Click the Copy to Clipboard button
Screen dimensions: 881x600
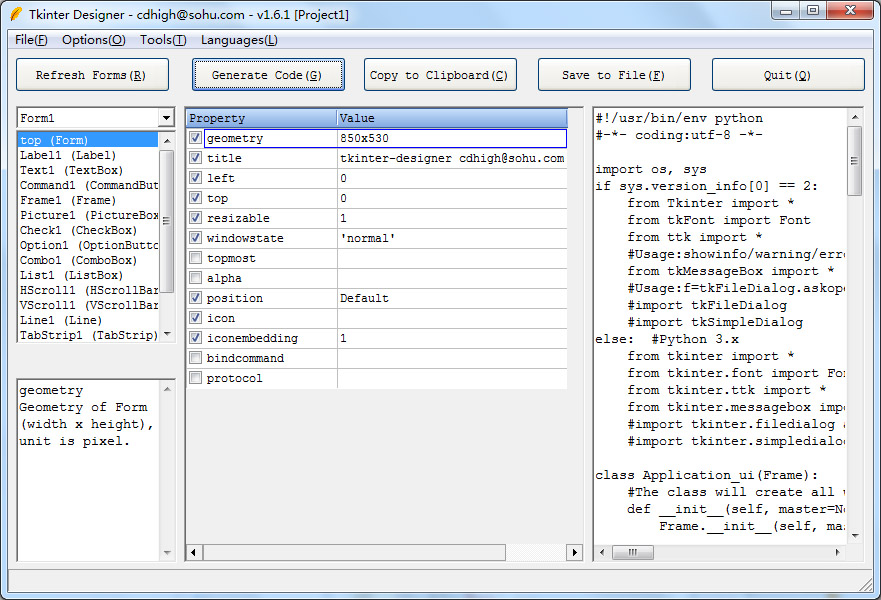(440, 74)
